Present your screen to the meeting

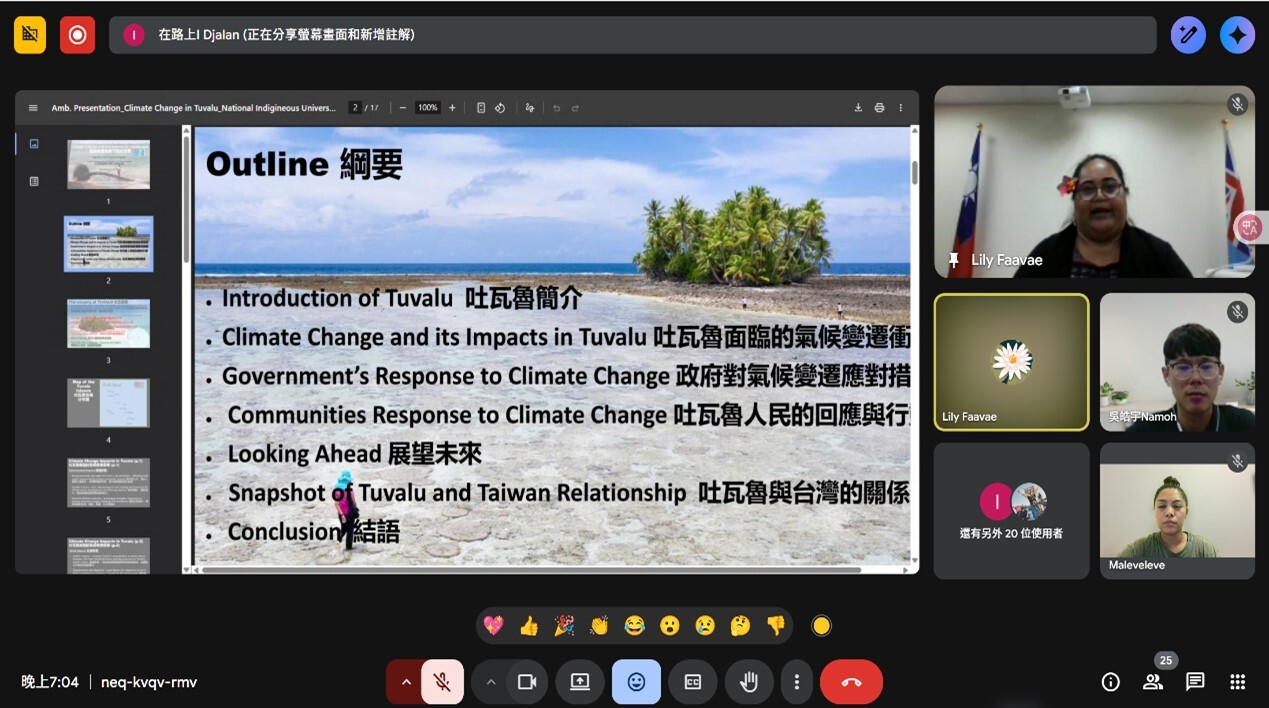pos(580,681)
